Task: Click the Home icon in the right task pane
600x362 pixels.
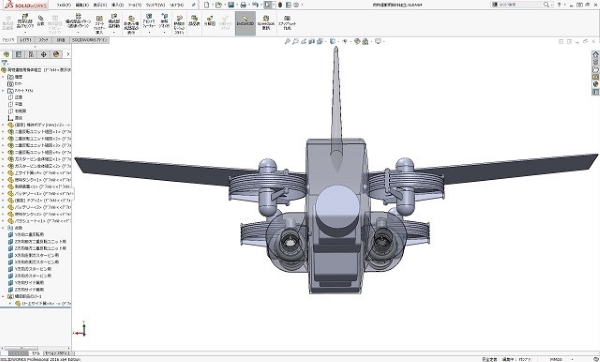Action: (595, 54)
